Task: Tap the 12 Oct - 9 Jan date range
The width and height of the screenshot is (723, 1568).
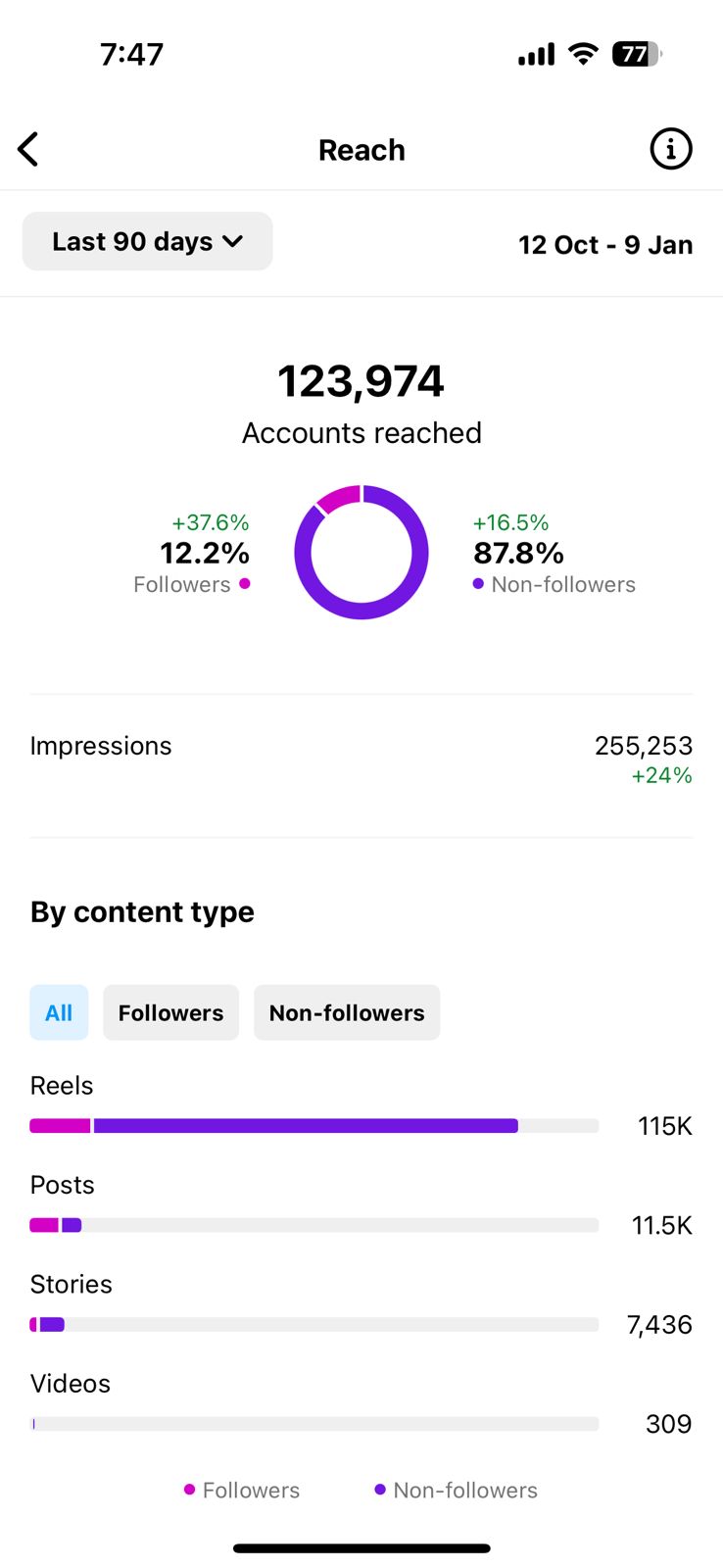Action: pyautogui.click(x=605, y=245)
